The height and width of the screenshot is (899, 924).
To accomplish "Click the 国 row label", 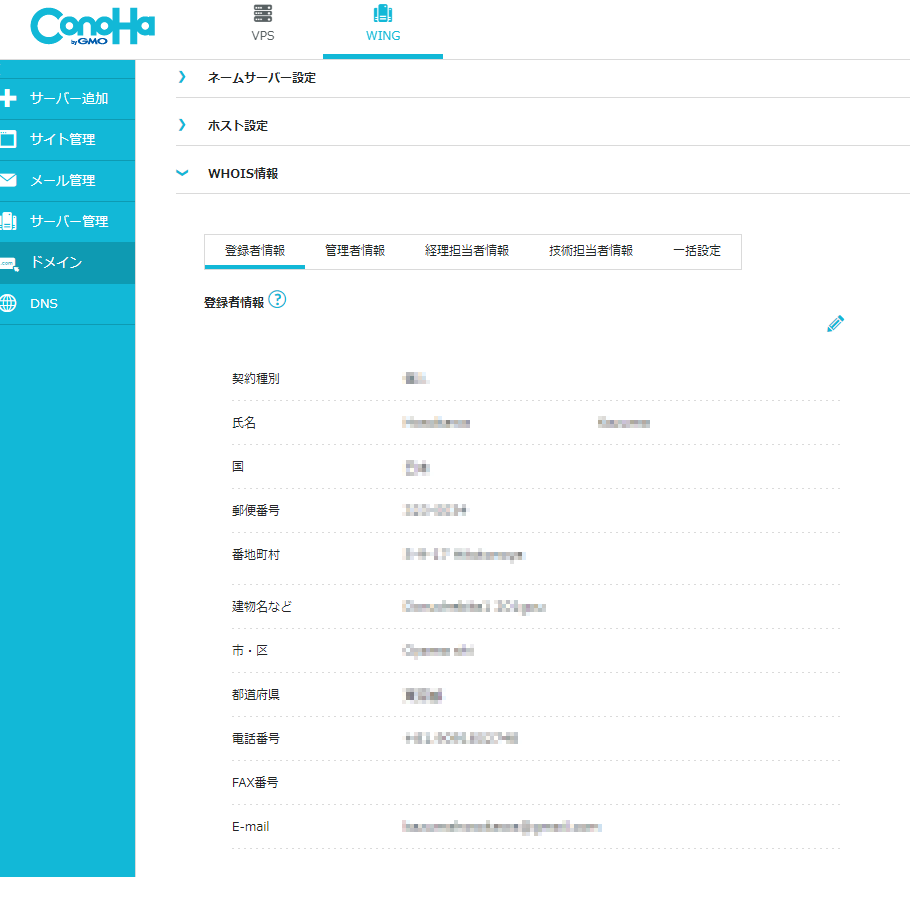I will tap(238, 467).
